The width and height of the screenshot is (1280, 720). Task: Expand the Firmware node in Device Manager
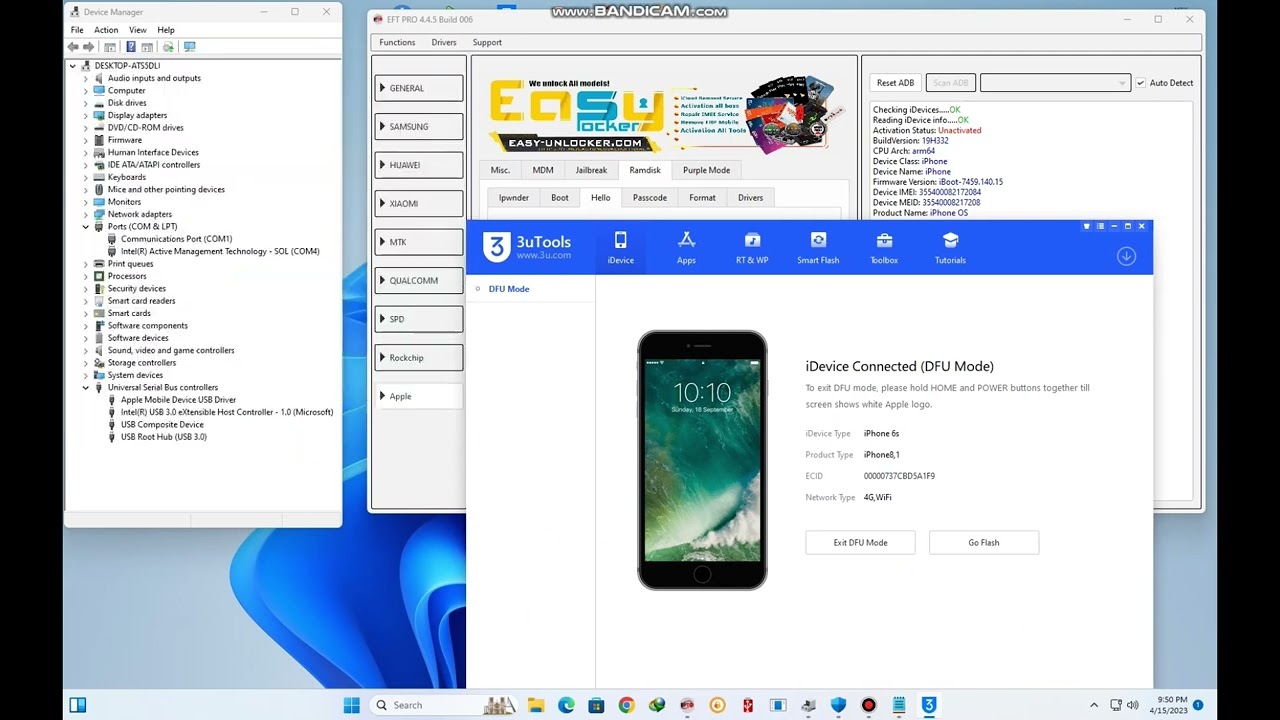point(86,140)
